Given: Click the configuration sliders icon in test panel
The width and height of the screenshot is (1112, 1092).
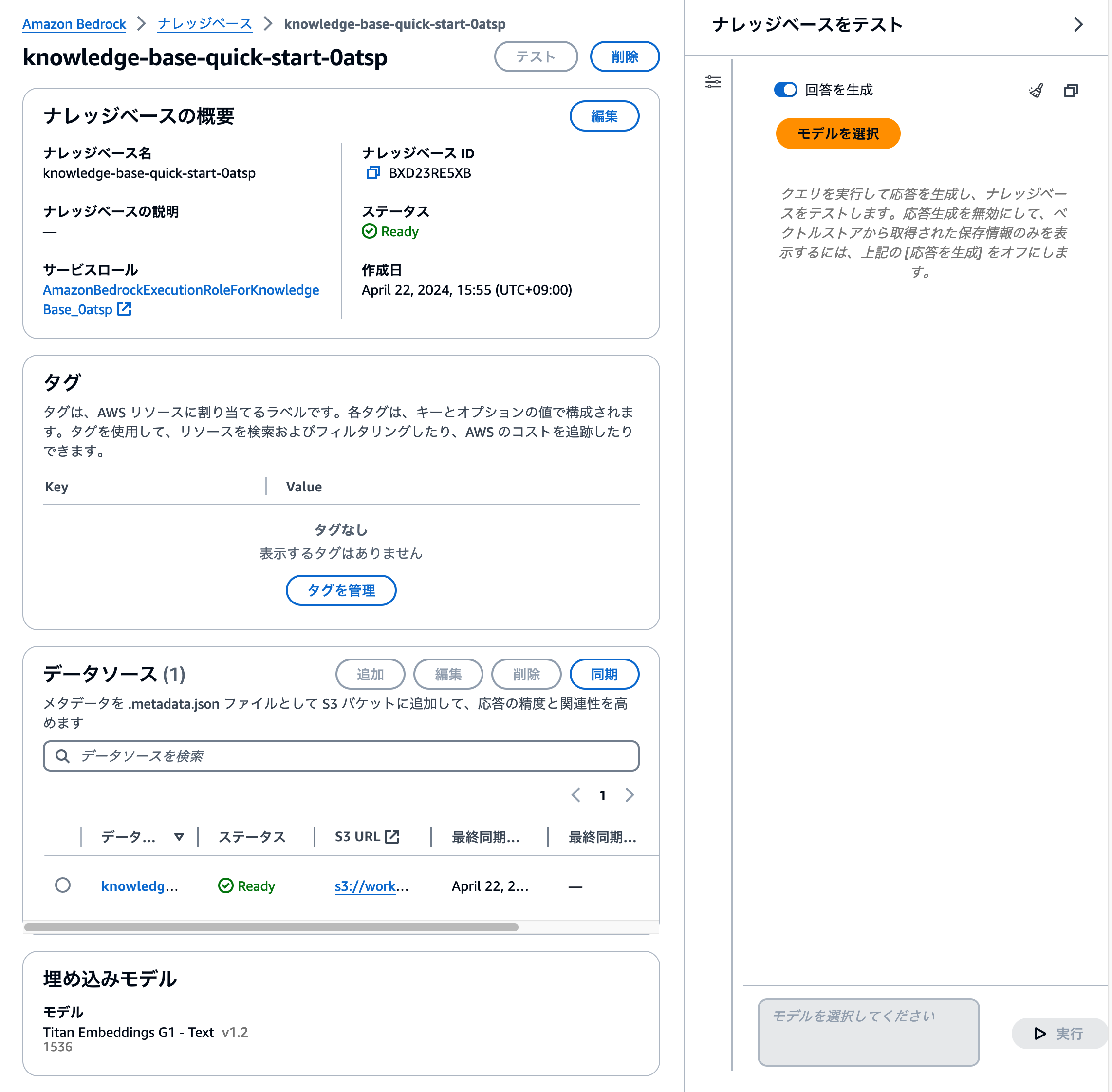Looking at the screenshot, I should click(713, 82).
